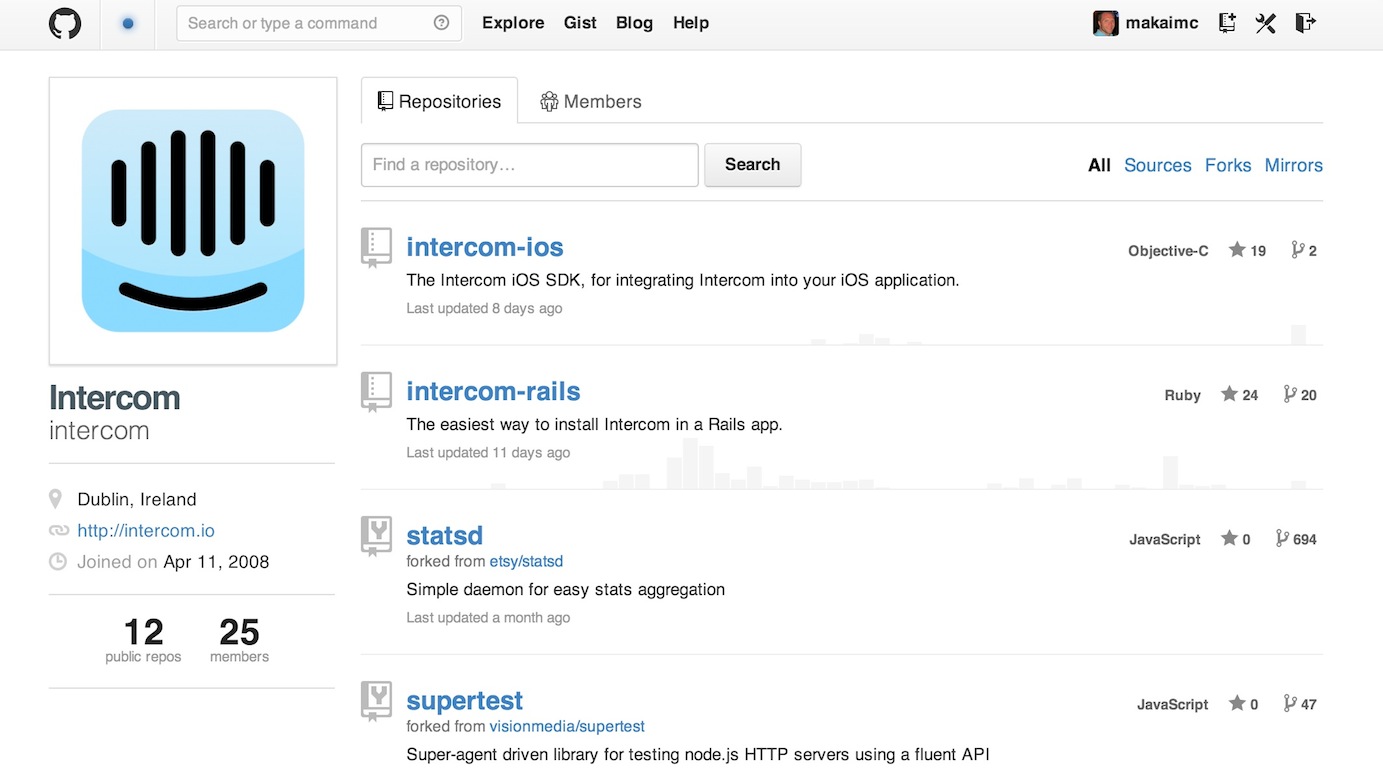Image resolution: width=1383 pixels, height=770 pixels.
Task: Click the statsd fork count icon
Action: coord(1282,538)
